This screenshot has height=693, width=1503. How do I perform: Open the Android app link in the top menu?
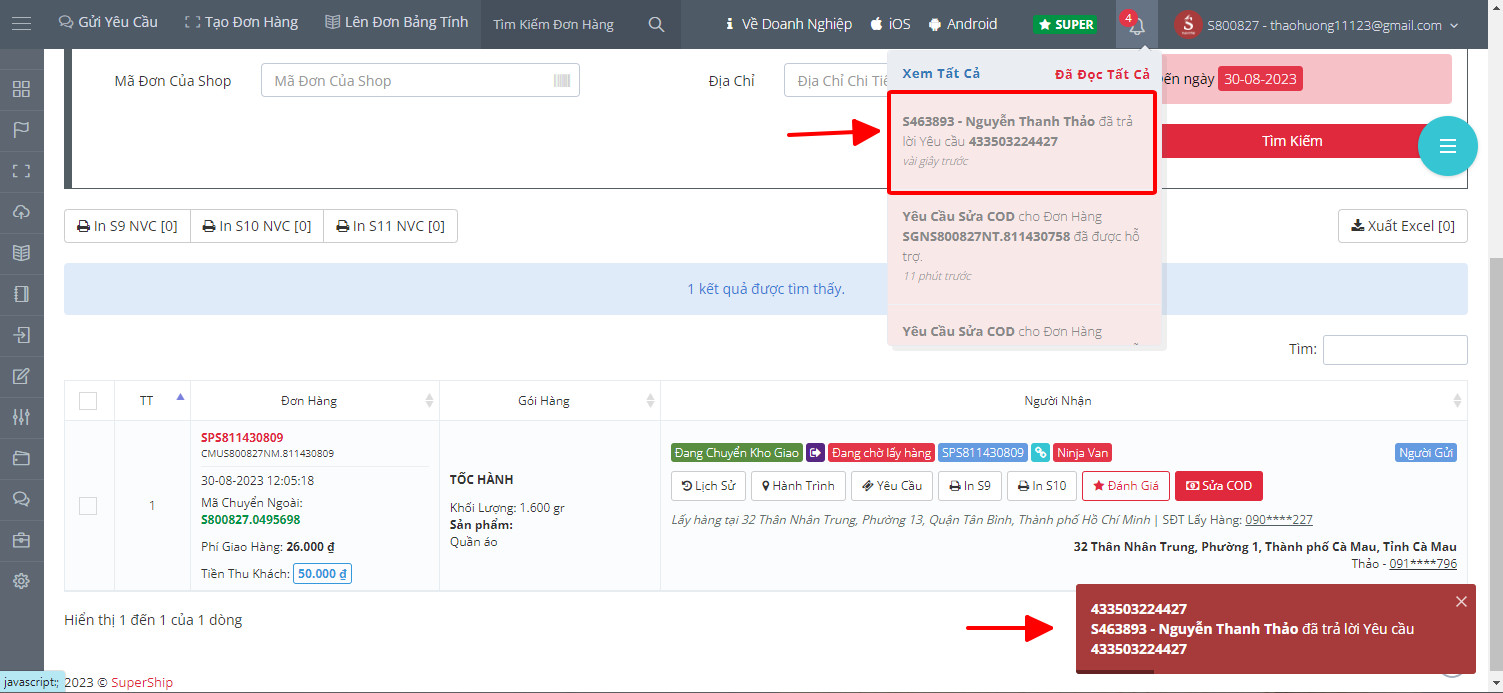[x=962, y=24]
